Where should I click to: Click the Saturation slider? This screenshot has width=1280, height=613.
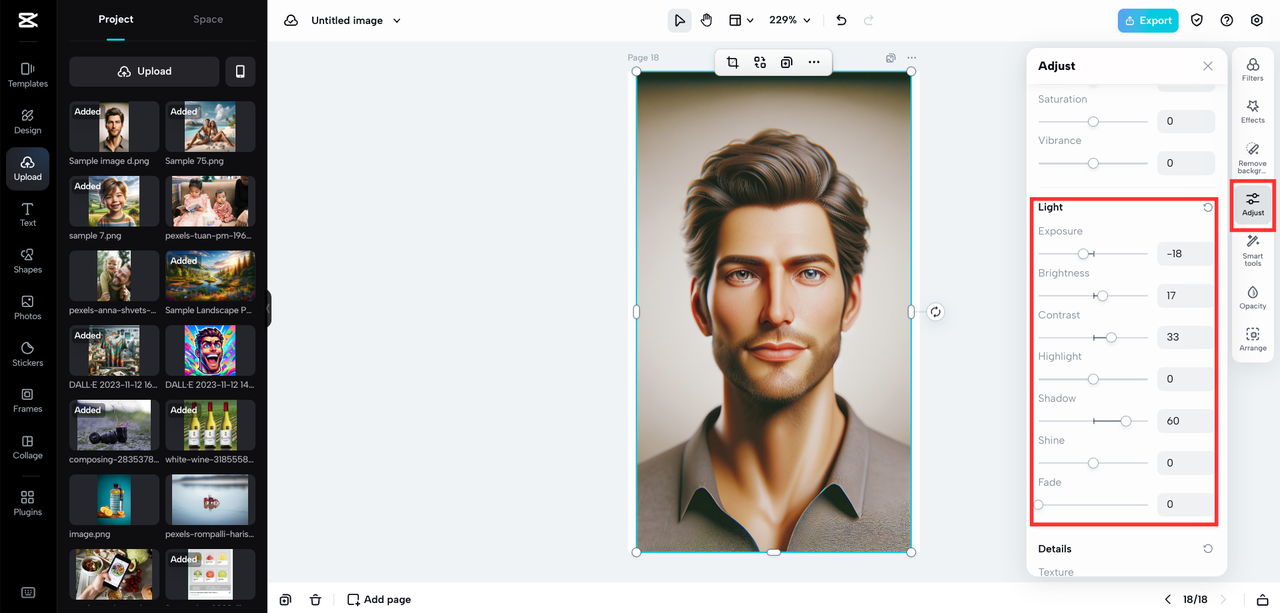tap(1093, 121)
